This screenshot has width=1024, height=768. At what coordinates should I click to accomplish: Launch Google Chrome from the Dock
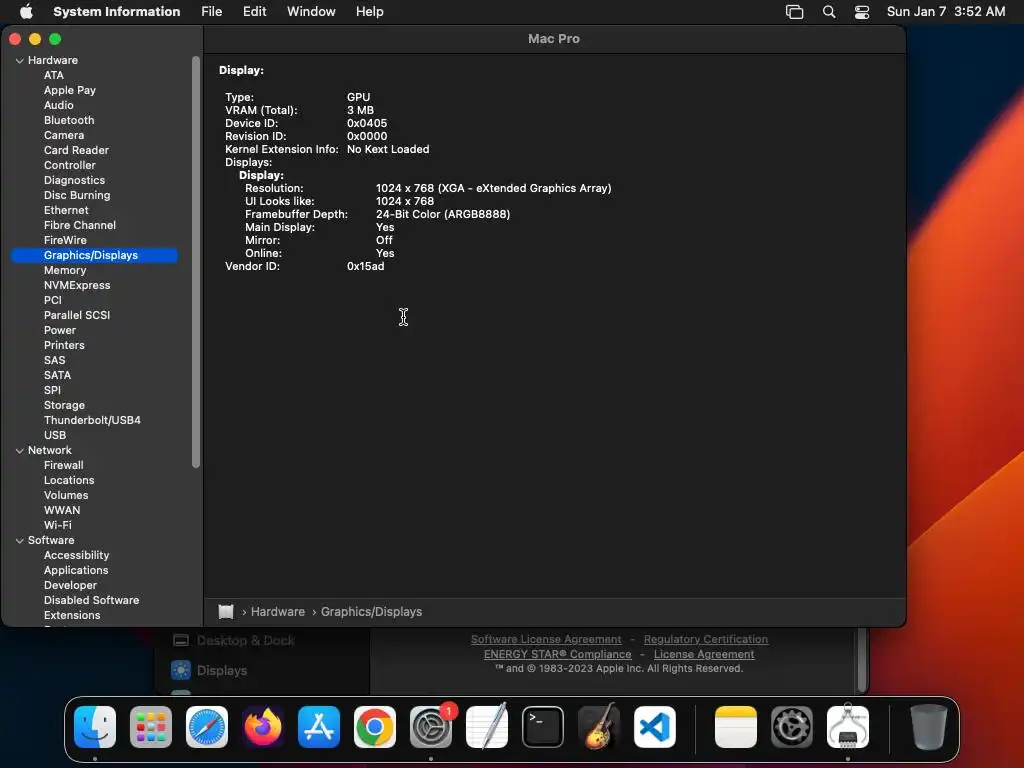click(x=375, y=727)
